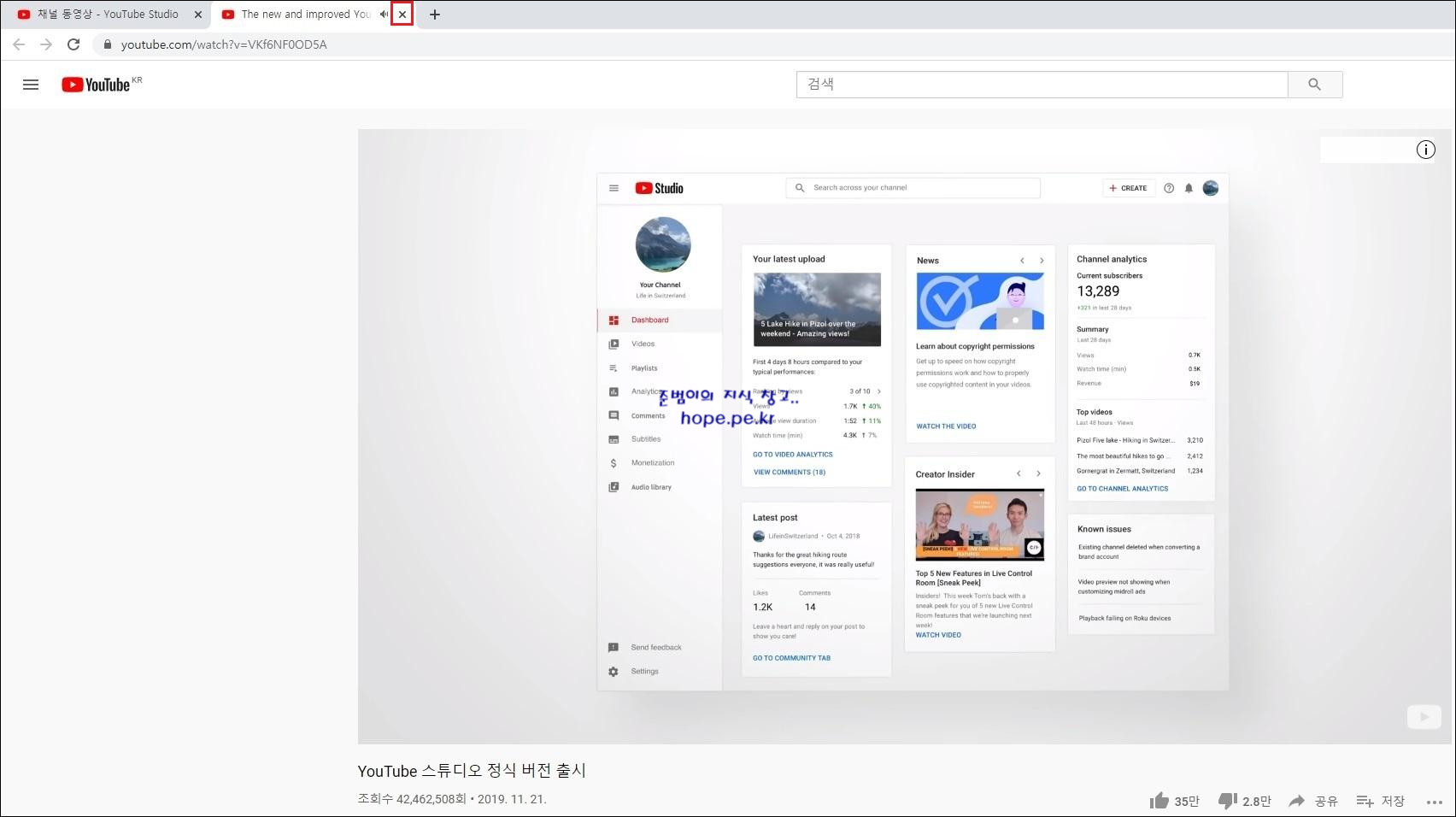The image size is (1456, 817).
Task: Click the News card previous chevron
Action: pos(1022,261)
